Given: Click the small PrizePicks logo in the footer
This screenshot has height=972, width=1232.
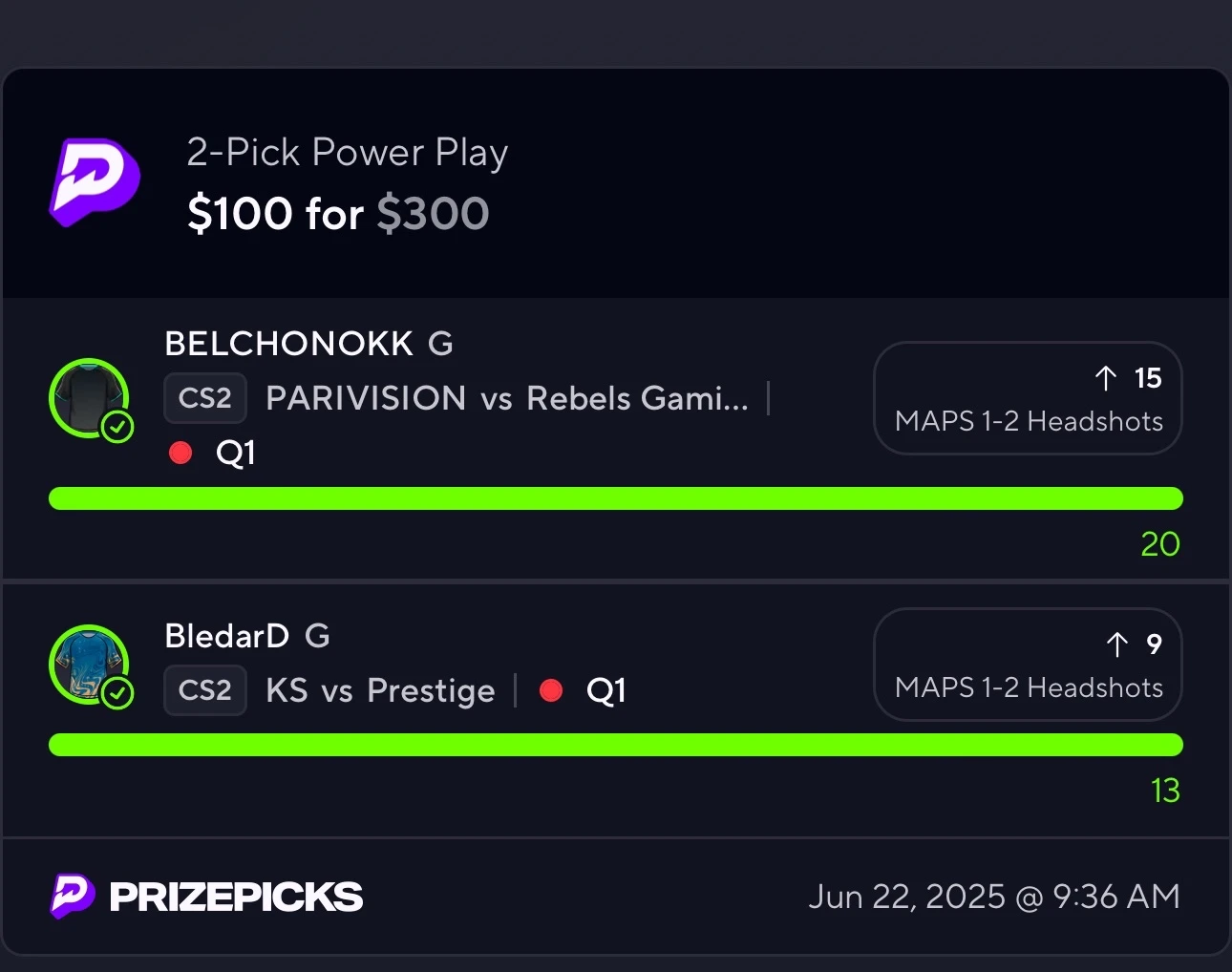Looking at the screenshot, I should tap(73, 896).
